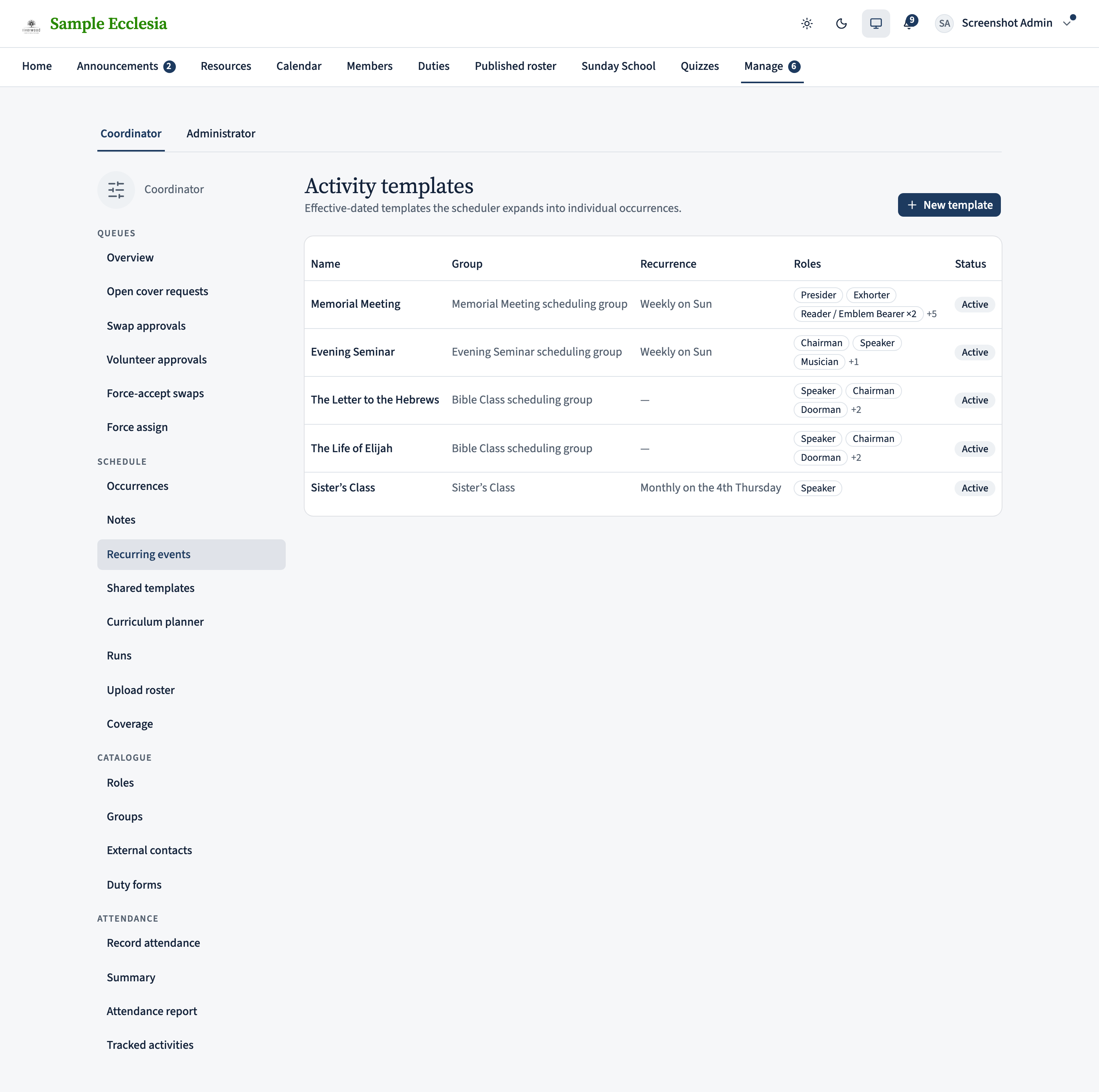This screenshot has width=1099, height=1092.
Task: Open the Duties tab
Action: (433, 66)
